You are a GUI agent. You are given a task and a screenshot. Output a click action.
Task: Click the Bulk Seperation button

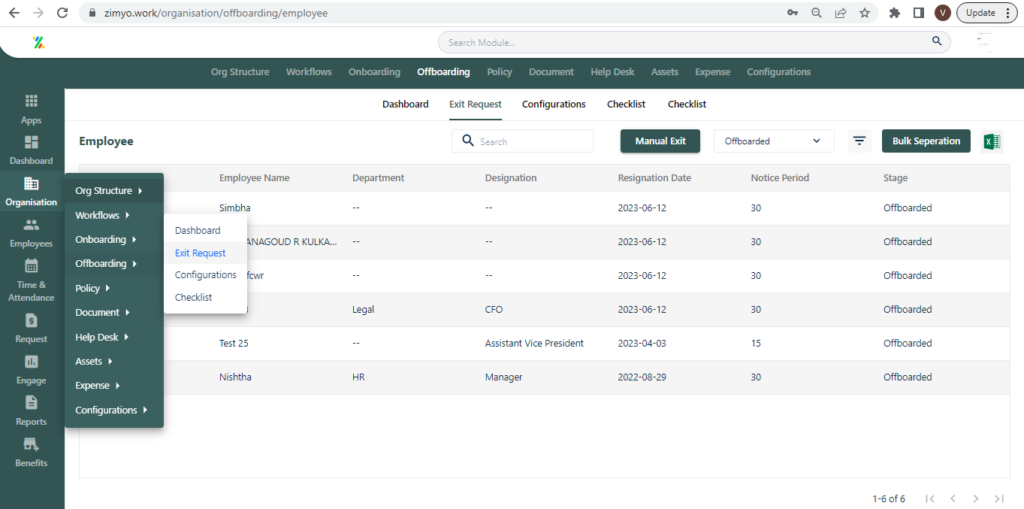[926, 141]
